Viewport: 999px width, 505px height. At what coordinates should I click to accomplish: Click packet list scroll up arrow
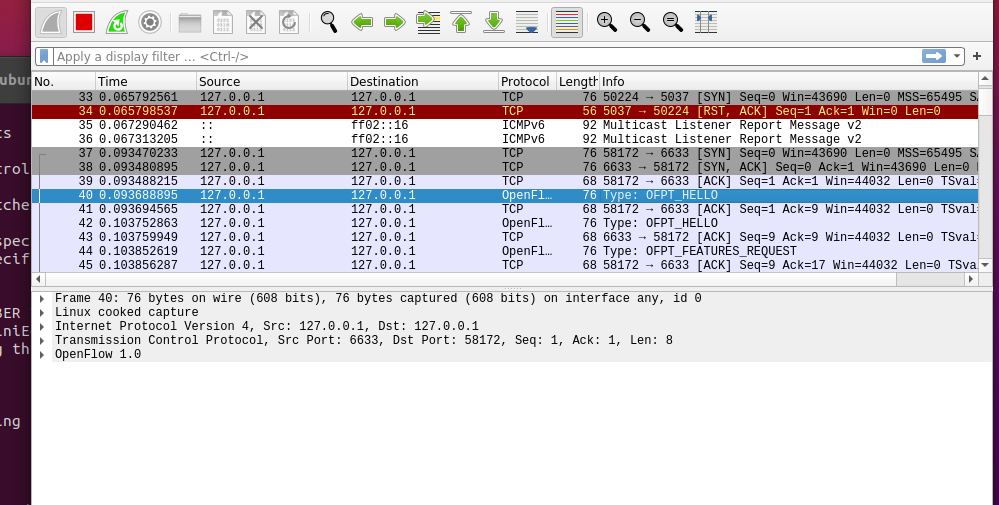985,80
